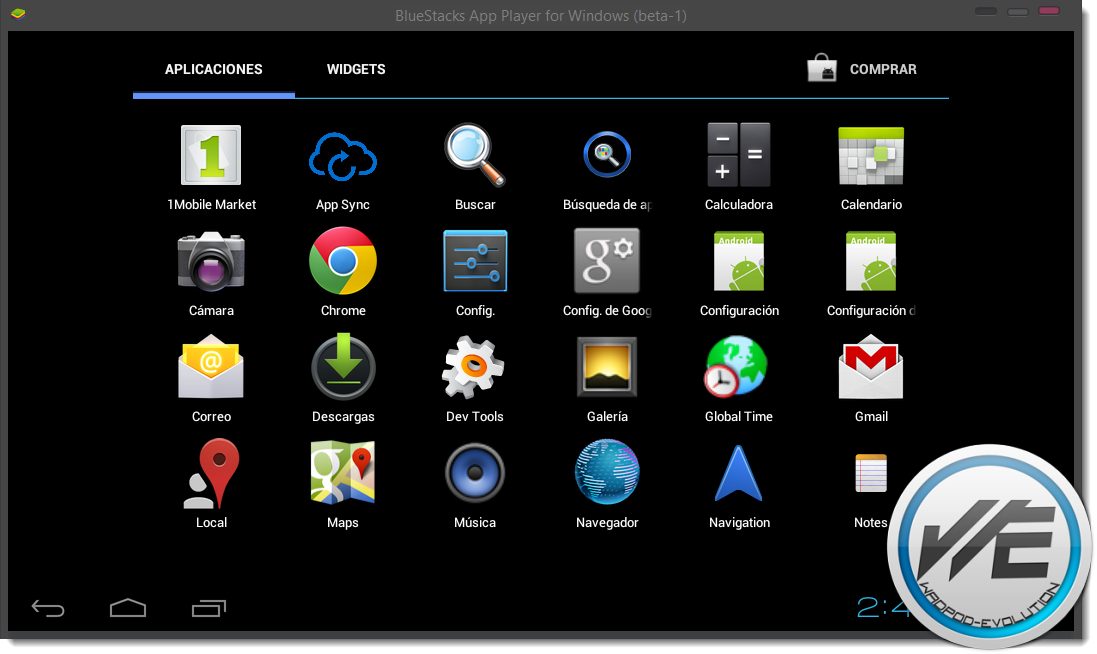Open the Calendario app
The width and height of the screenshot is (1097, 654).
click(871, 155)
